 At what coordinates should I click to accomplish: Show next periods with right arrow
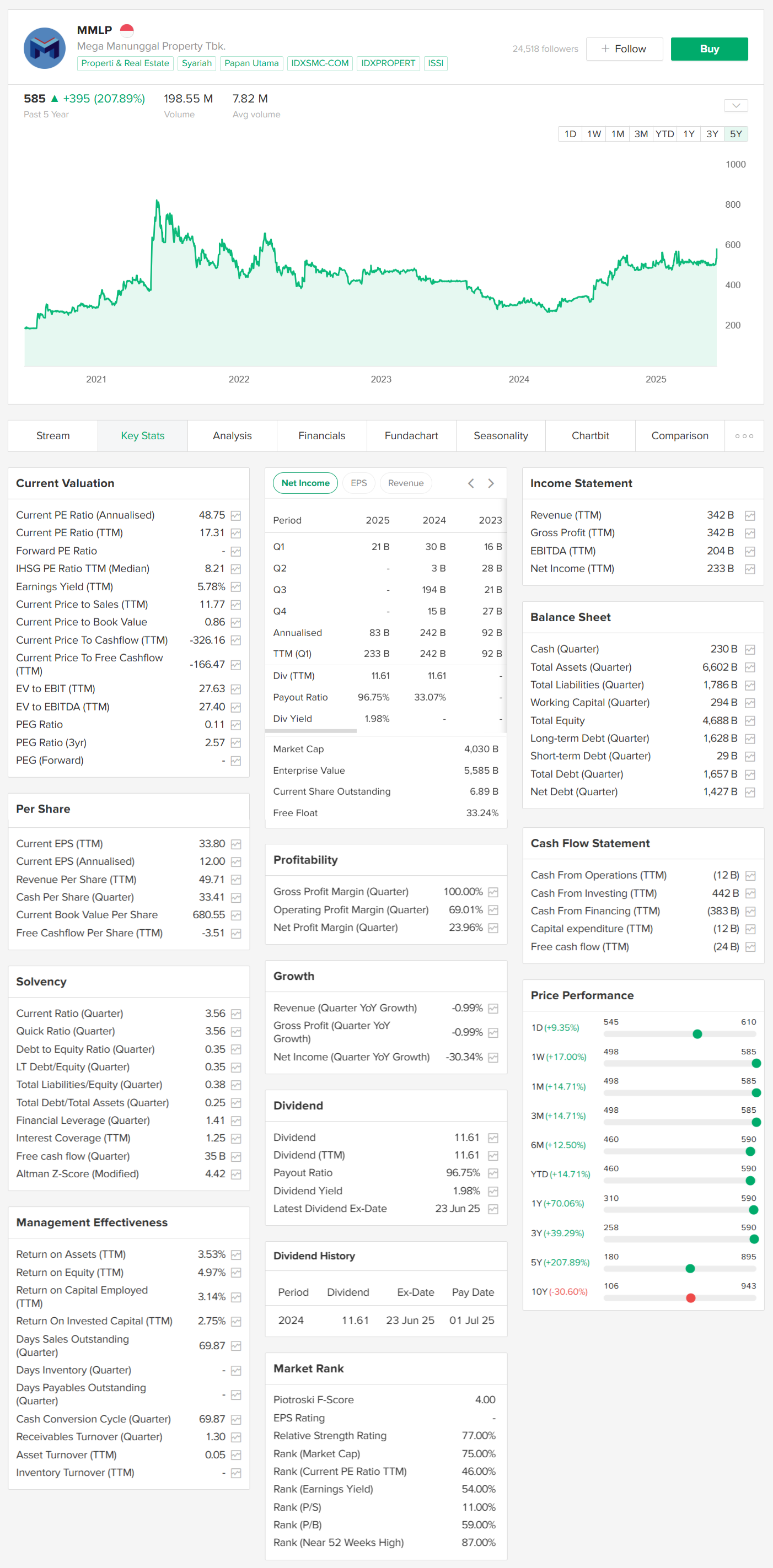coord(491,483)
